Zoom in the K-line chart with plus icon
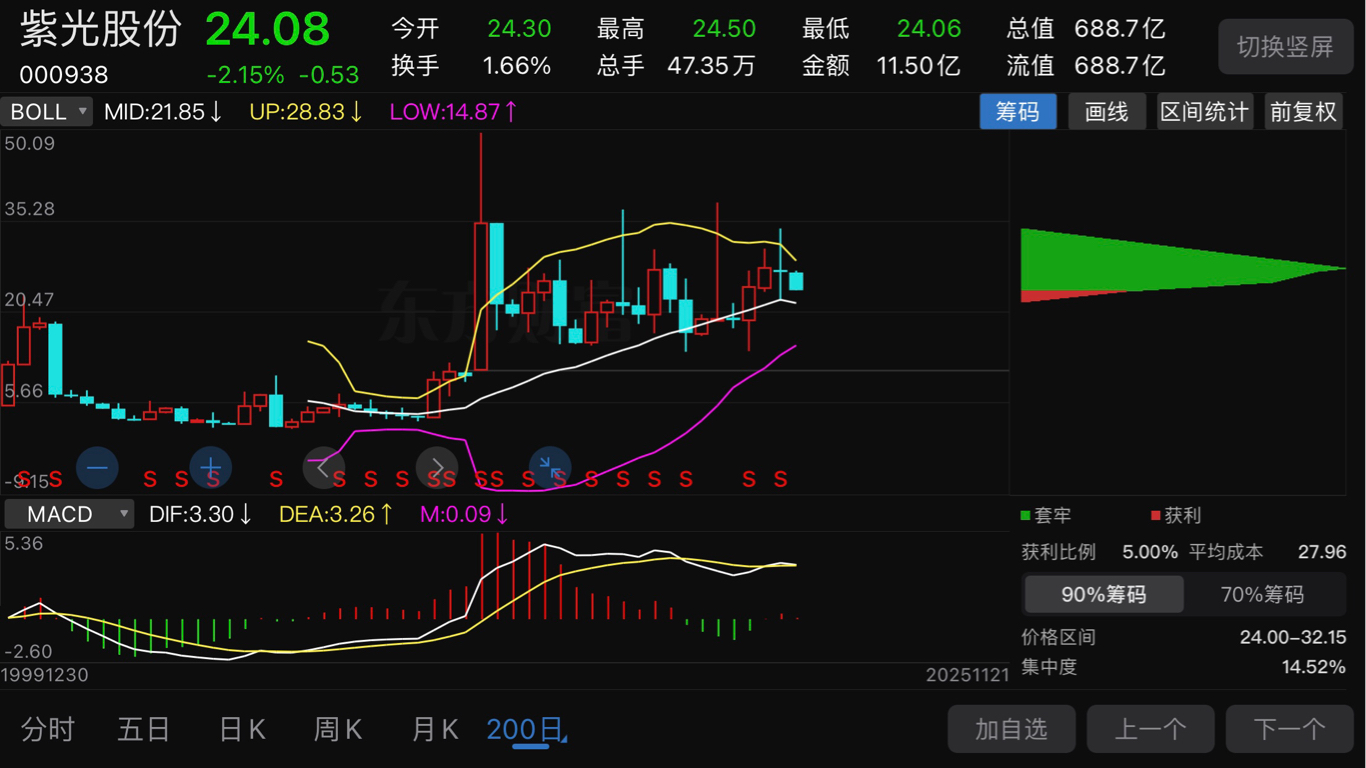This screenshot has height=768, width=1366. [x=211, y=467]
